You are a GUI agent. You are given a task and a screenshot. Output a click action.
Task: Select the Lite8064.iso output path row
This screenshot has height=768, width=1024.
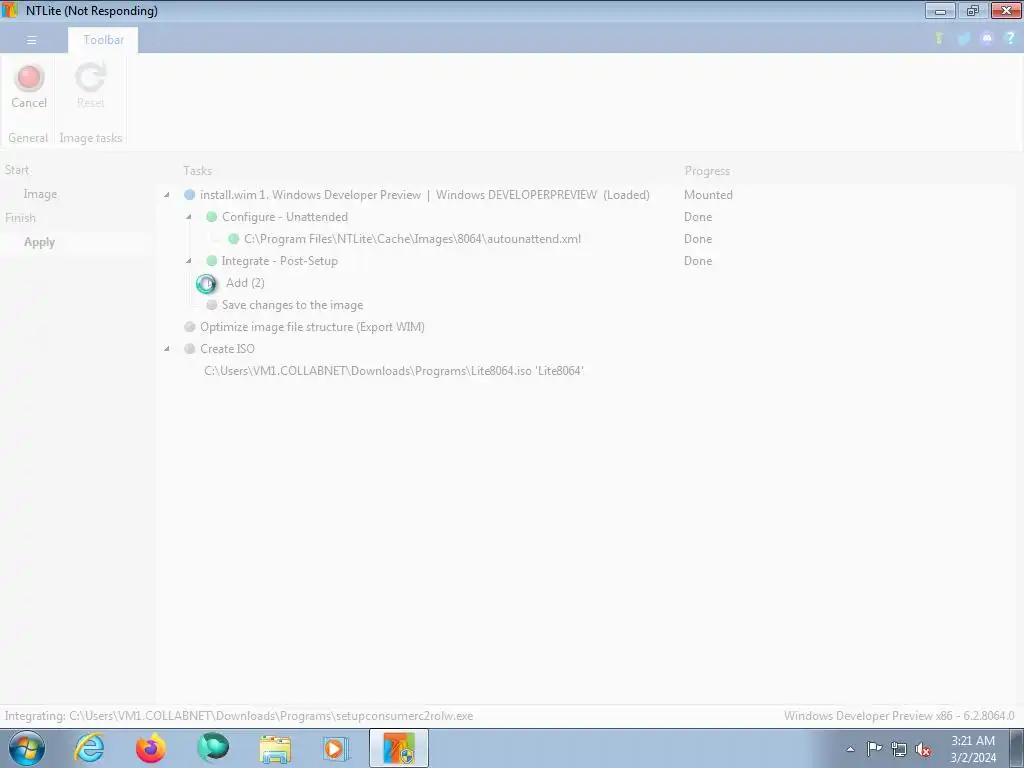[x=394, y=371]
